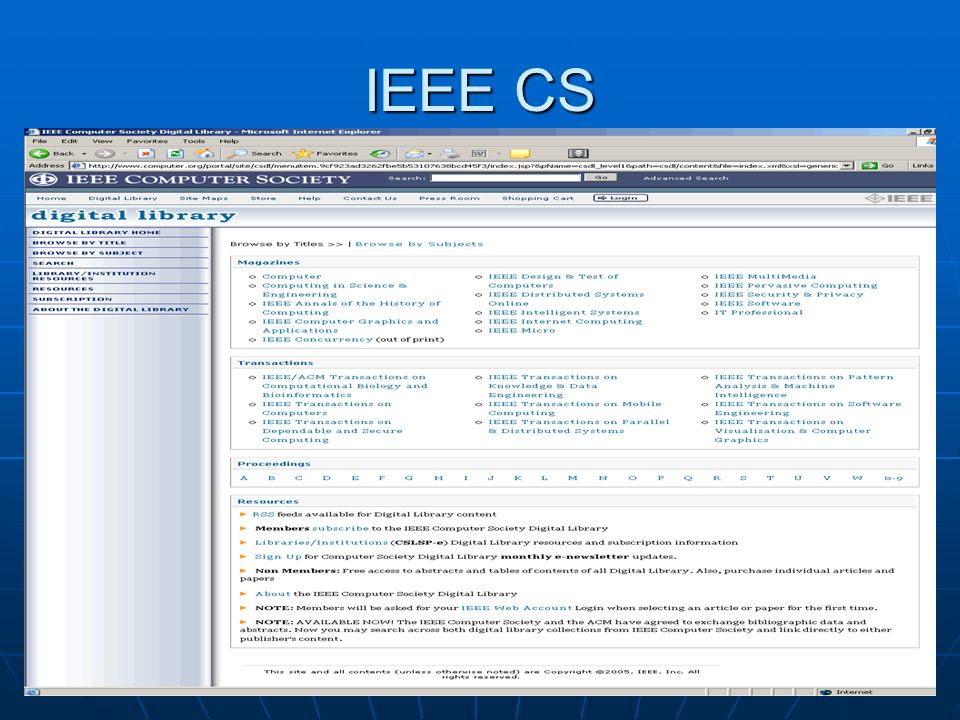Screen dimensions: 960x720
Task: Click the IEEE diamond logo on nav bar
Action: coord(899,198)
